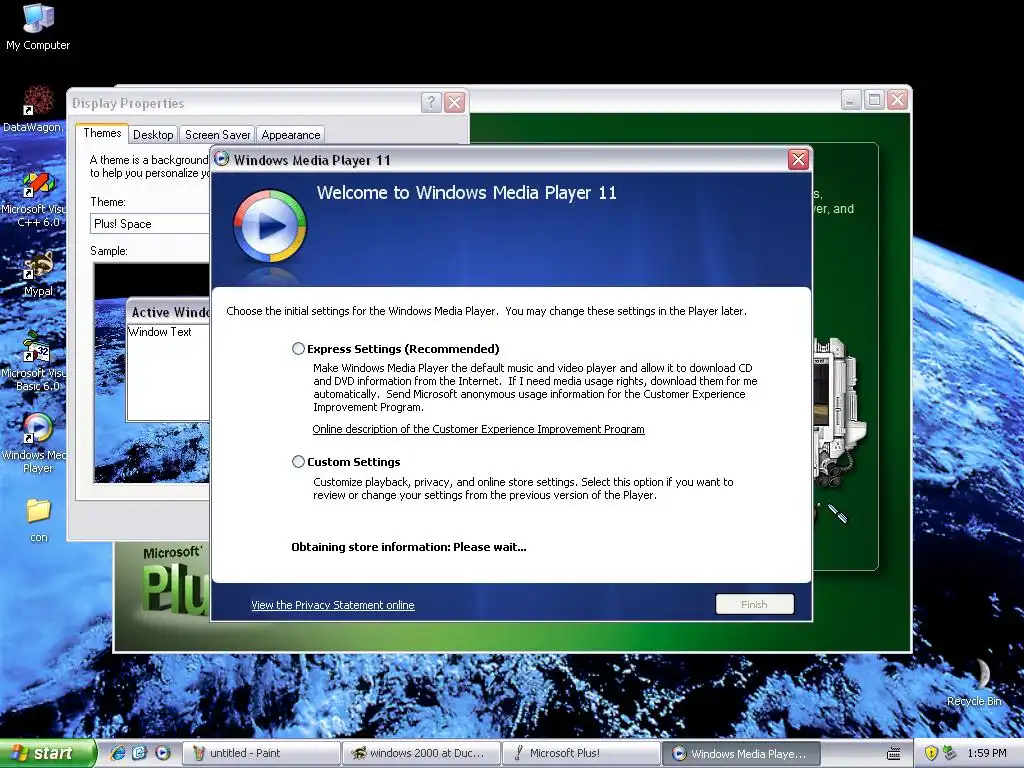
Task: Click the network connection tray icon
Action: 949,753
